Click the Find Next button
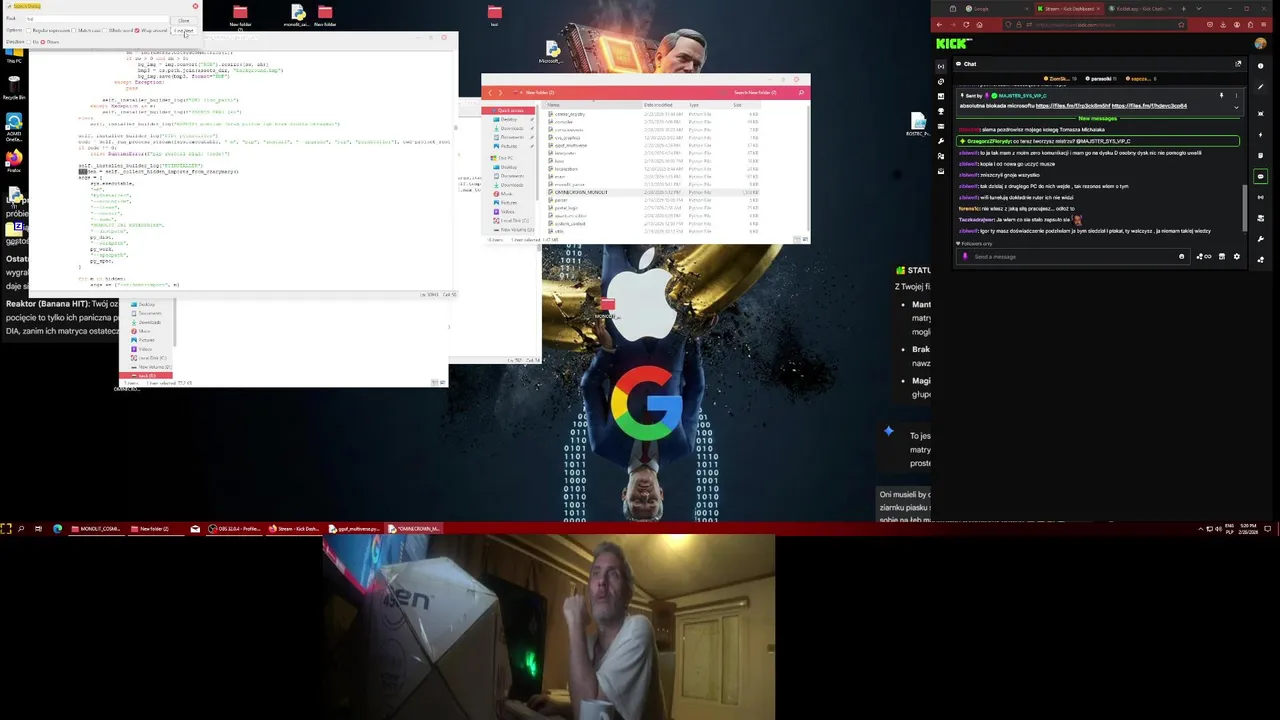 tap(183, 30)
